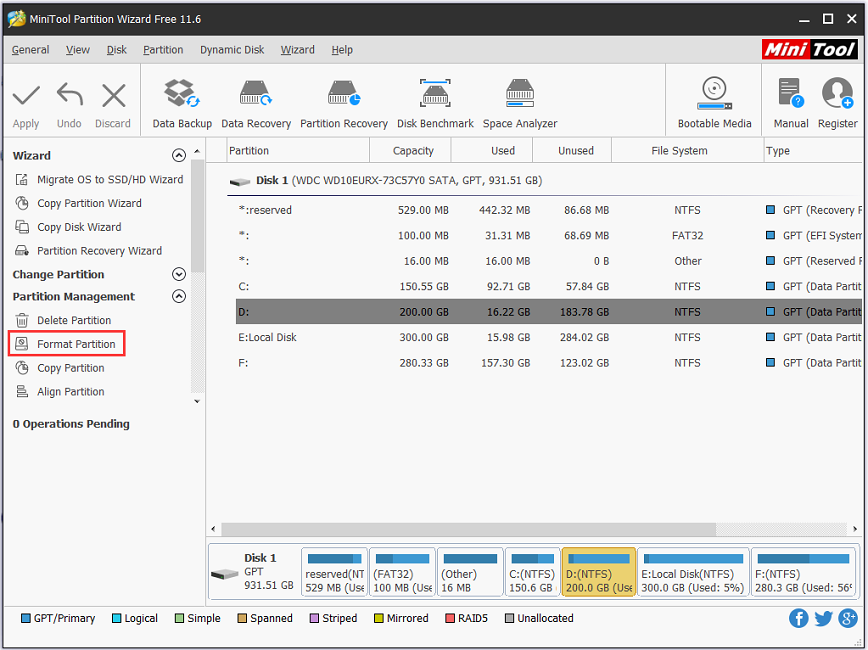The width and height of the screenshot is (868, 650).
Task: Open the Wizard menu
Action: point(297,50)
